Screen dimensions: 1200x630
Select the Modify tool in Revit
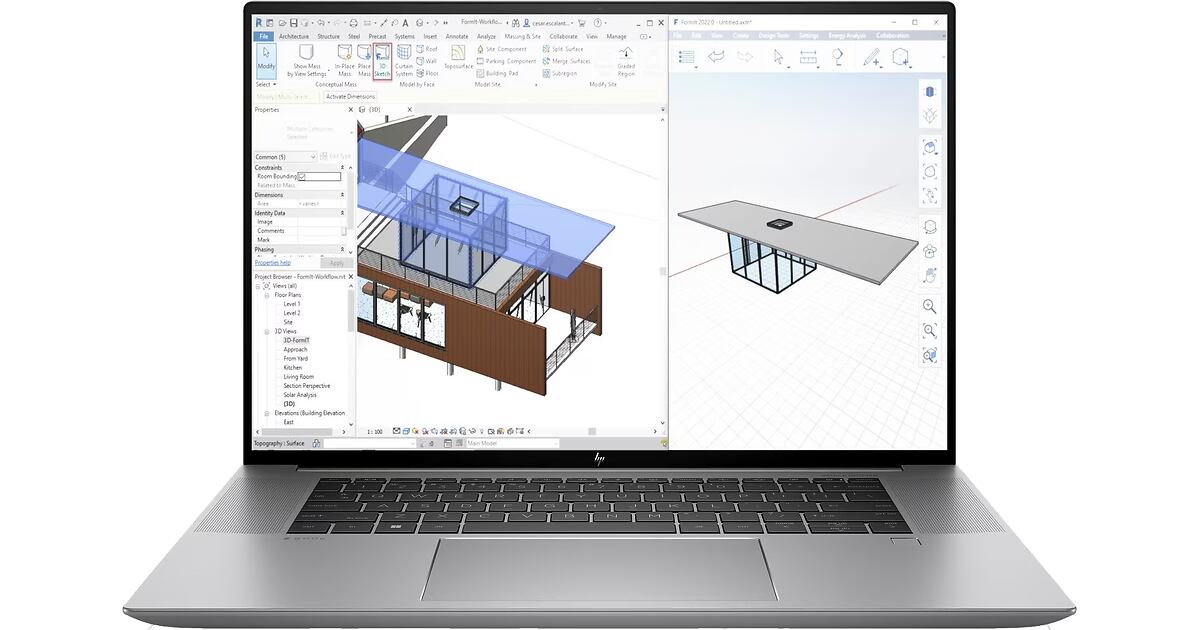point(266,59)
